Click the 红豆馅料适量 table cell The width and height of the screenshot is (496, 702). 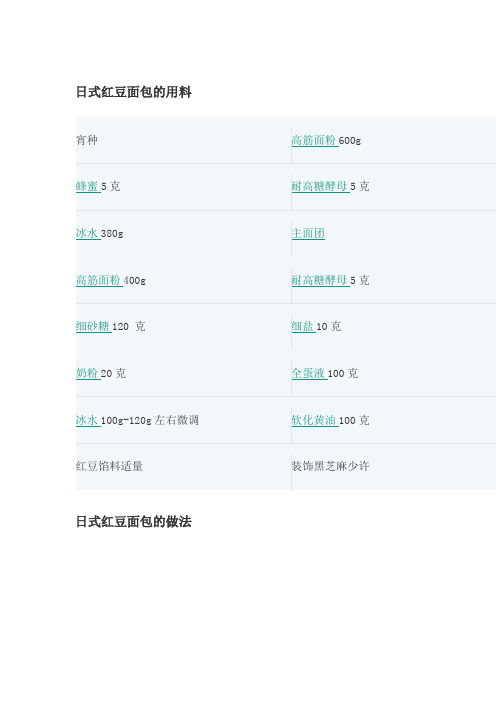[x=183, y=467]
